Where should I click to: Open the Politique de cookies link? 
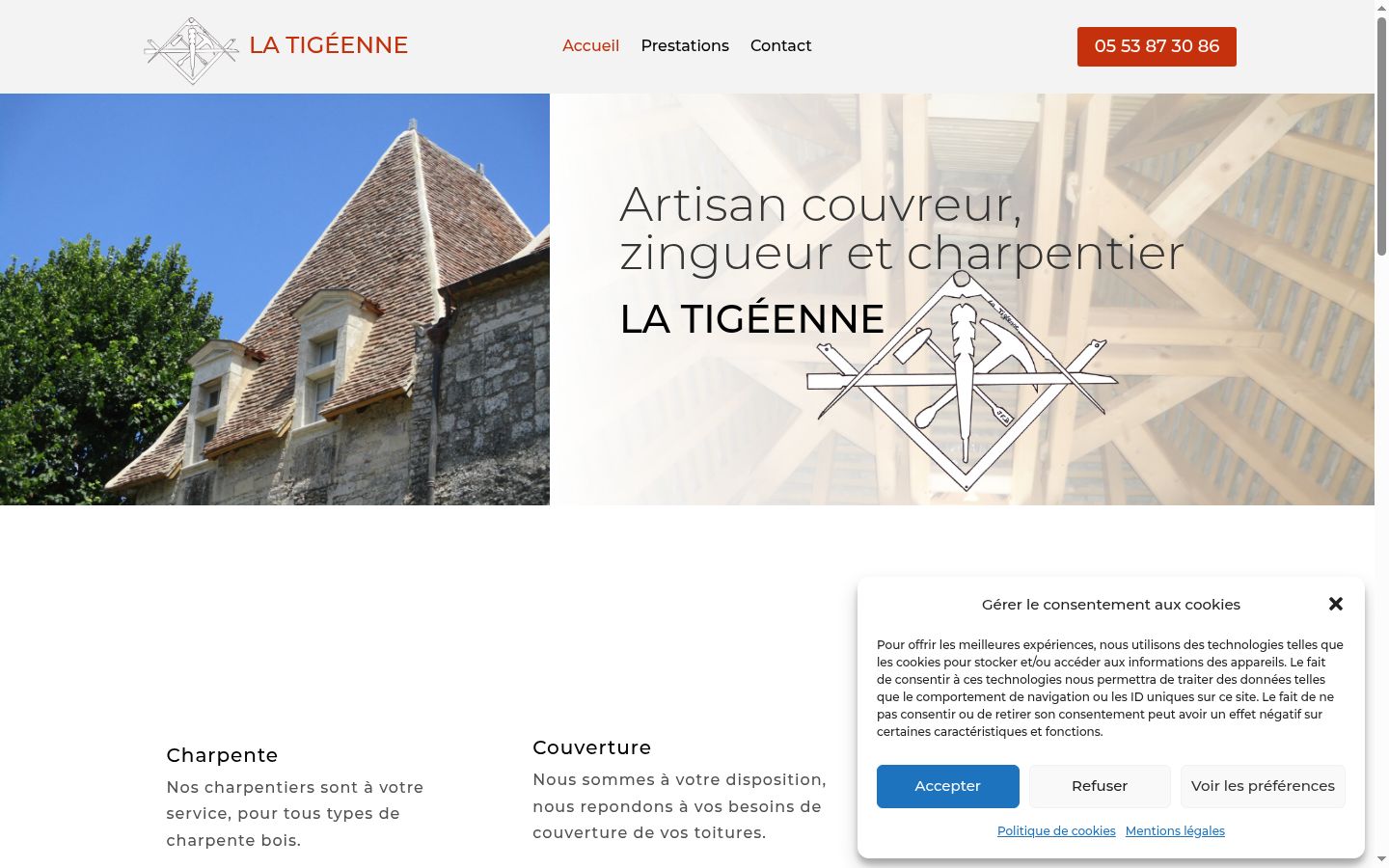[1056, 830]
